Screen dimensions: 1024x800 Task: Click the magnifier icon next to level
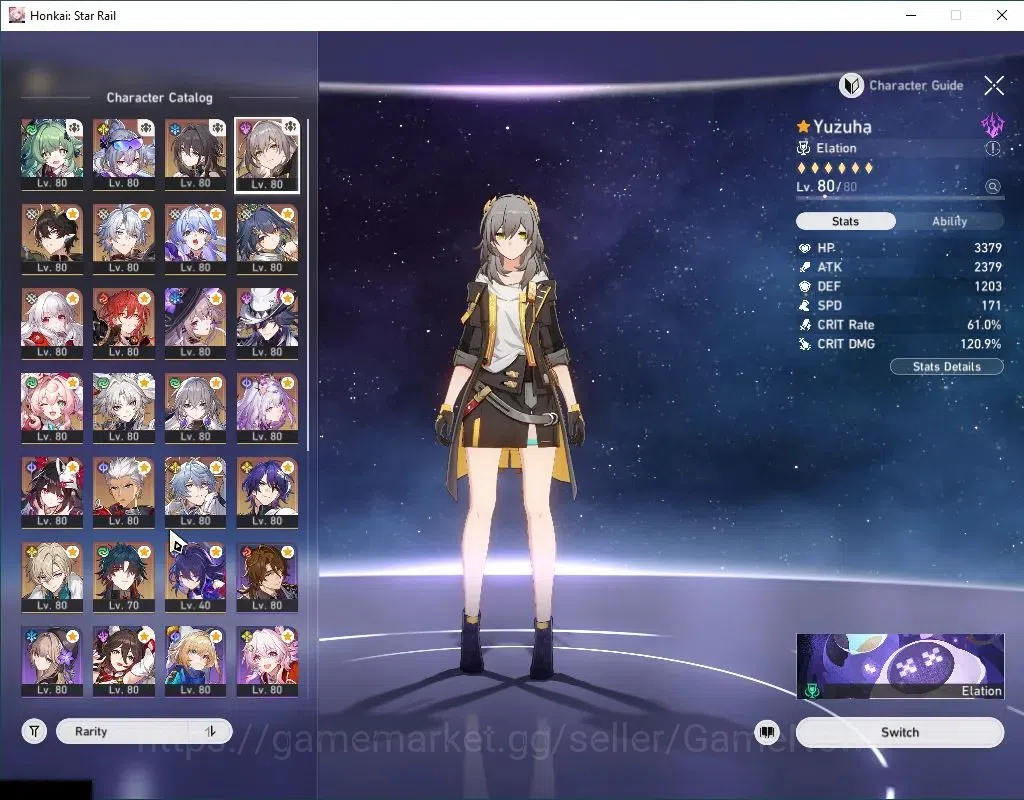tap(993, 187)
